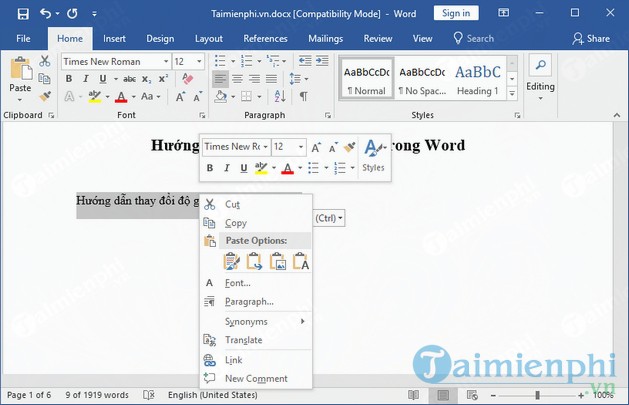The image size is (629, 405).
Task: Apply red font color in the ribbon
Action: point(121,97)
